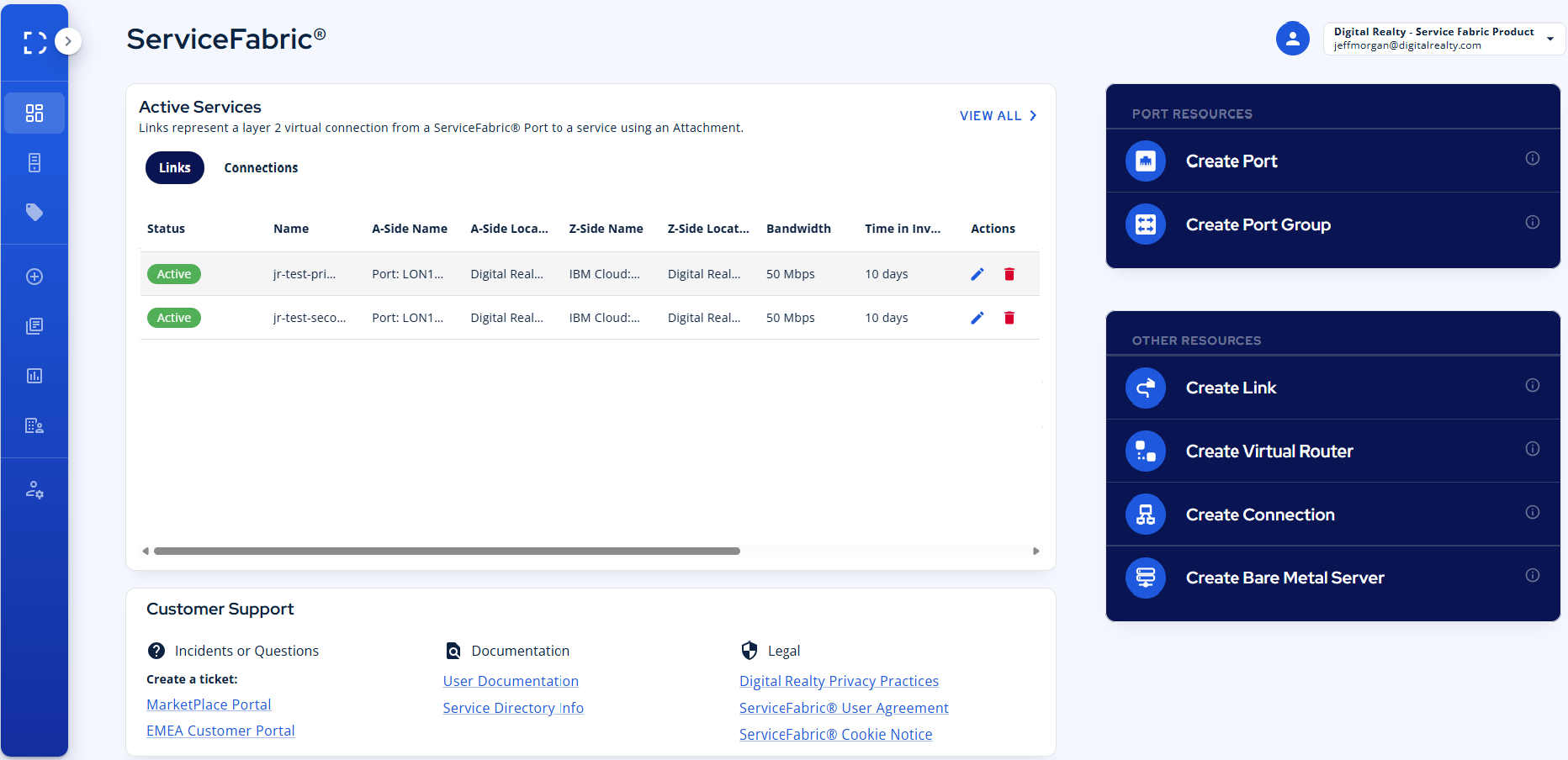This screenshot has height=760, width=1568.
Task: Show info for Create Port
Action: (x=1533, y=158)
